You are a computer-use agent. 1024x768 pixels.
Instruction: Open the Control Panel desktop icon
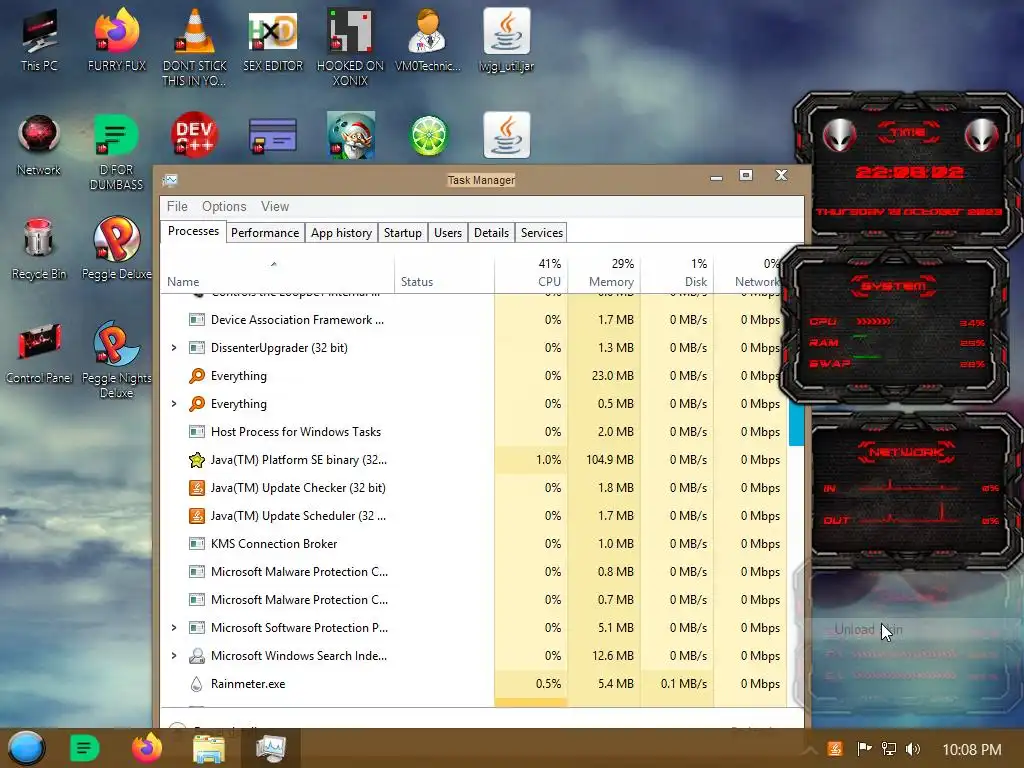coord(39,353)
